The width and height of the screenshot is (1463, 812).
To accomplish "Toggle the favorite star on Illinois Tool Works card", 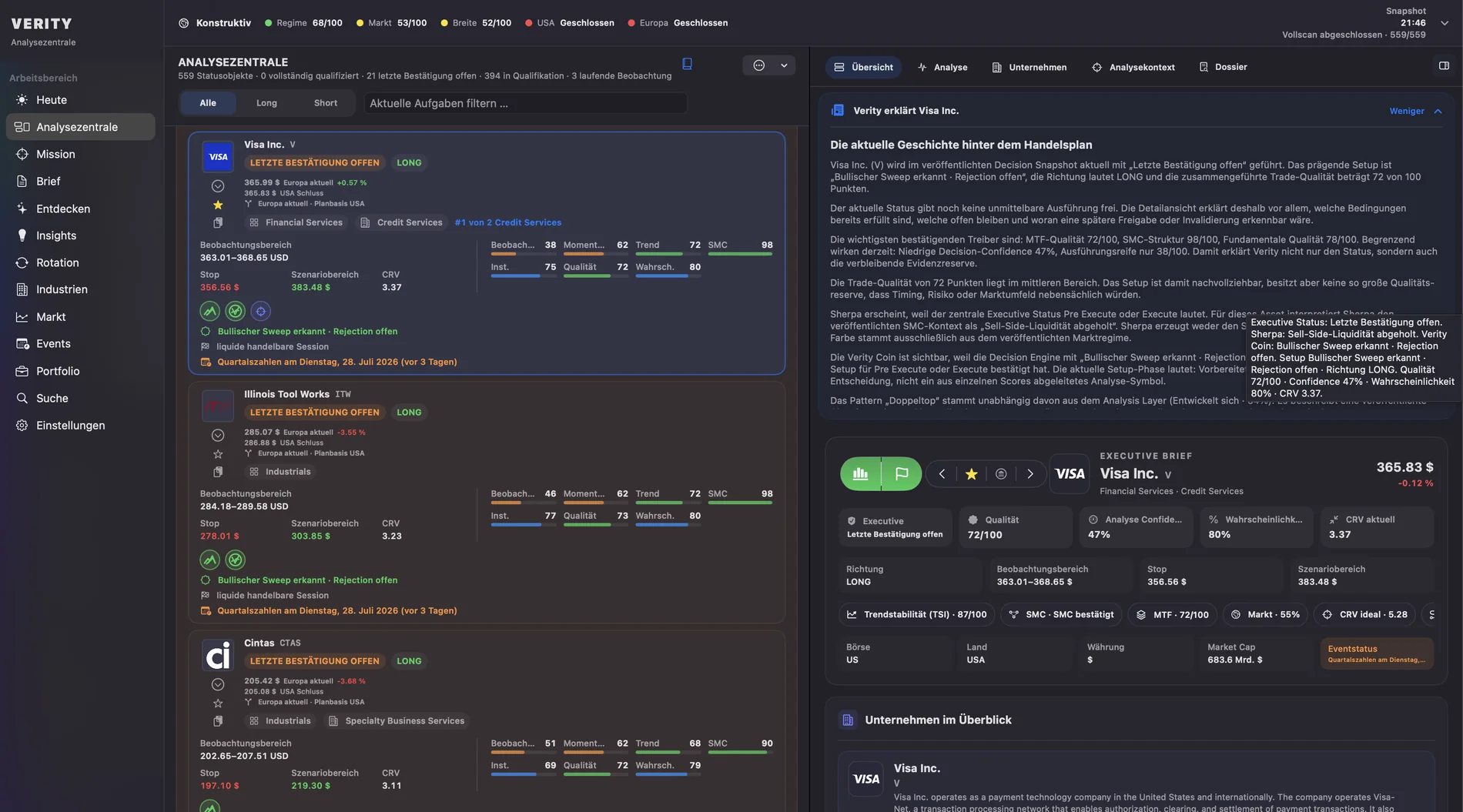I will (x=218, y=454).
